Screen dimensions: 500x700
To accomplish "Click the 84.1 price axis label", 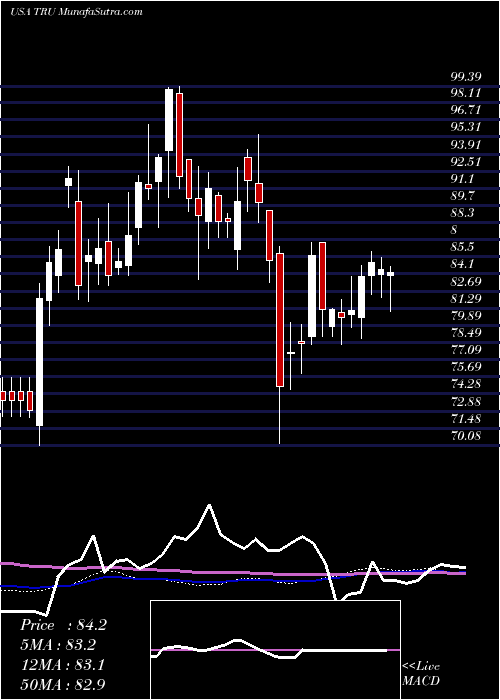I will pyautogui.click(x=463, y=264).
